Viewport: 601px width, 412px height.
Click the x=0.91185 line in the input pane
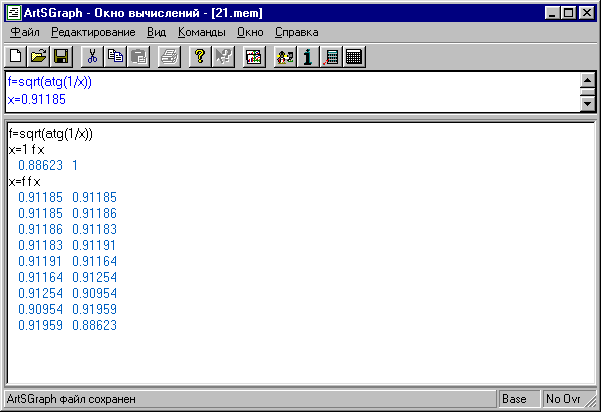[37, 100]
